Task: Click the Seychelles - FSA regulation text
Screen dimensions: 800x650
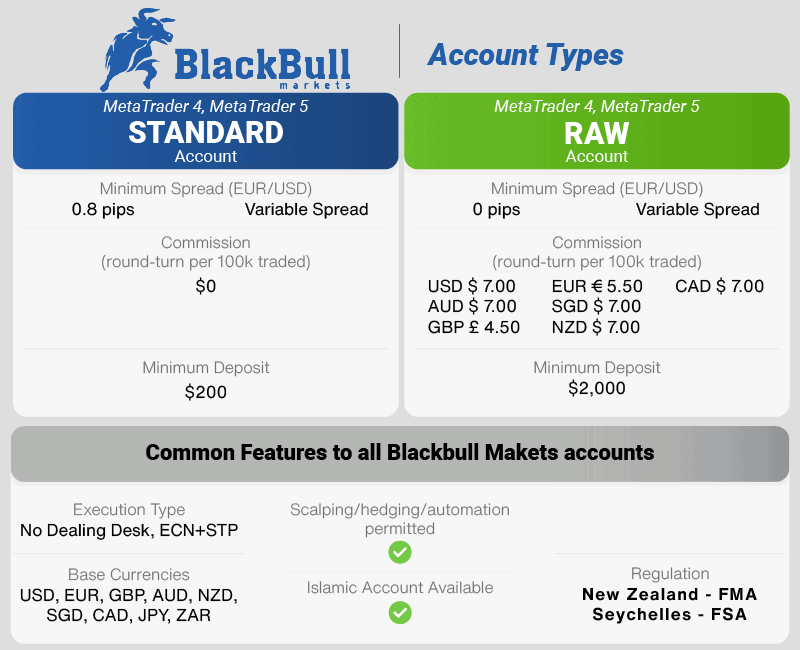Action: tap(669, 614)
